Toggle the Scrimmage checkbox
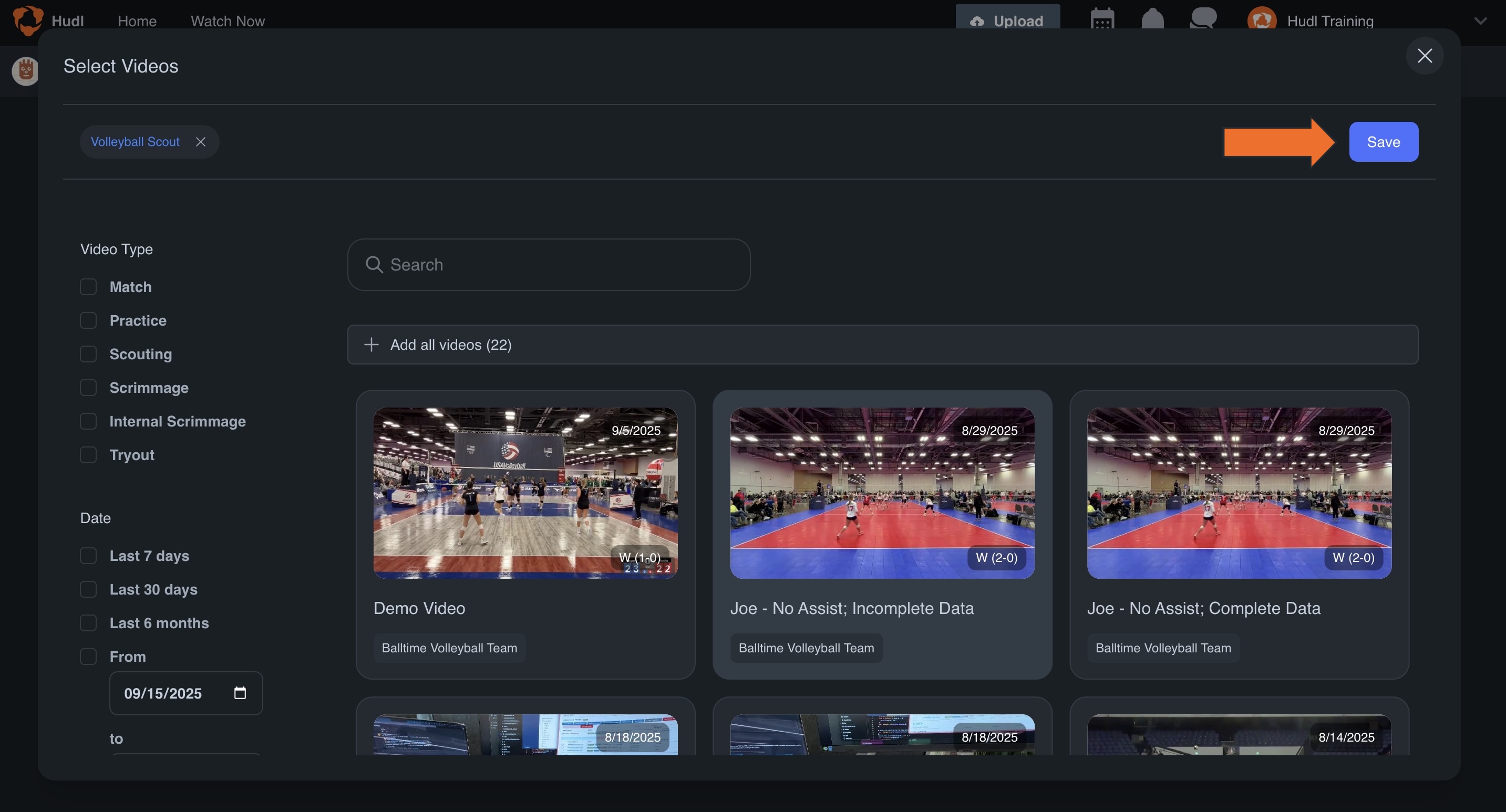 [88, 387]
